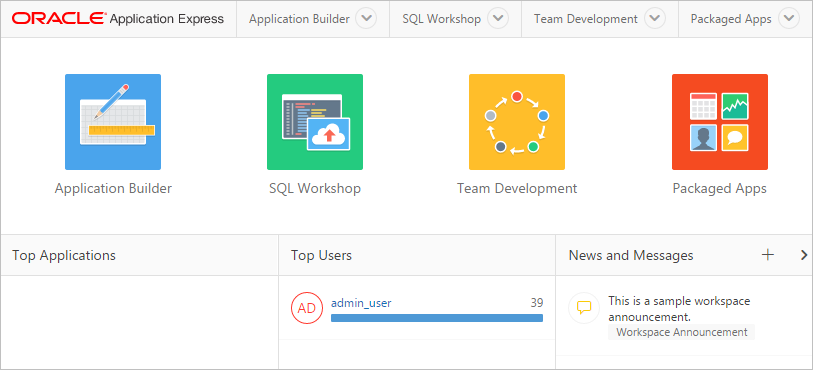Select the SQL Workshop menu tab

(x=441, y=19)
